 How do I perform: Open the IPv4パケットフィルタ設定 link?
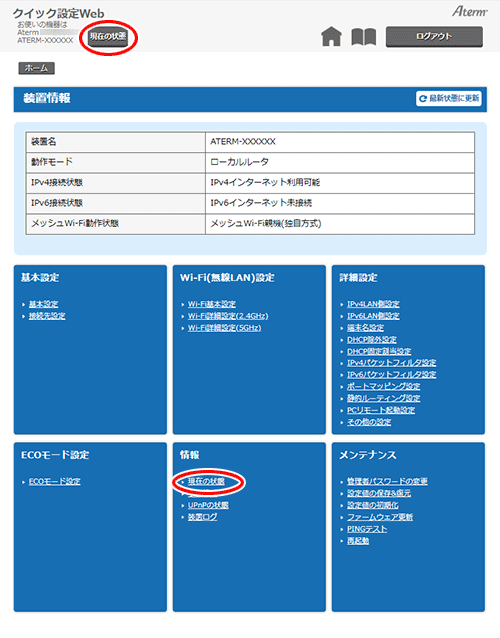pos(391,363)
